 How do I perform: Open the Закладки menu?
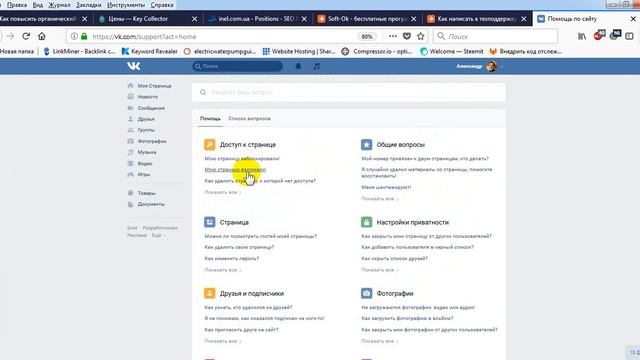tap(89, 5)
